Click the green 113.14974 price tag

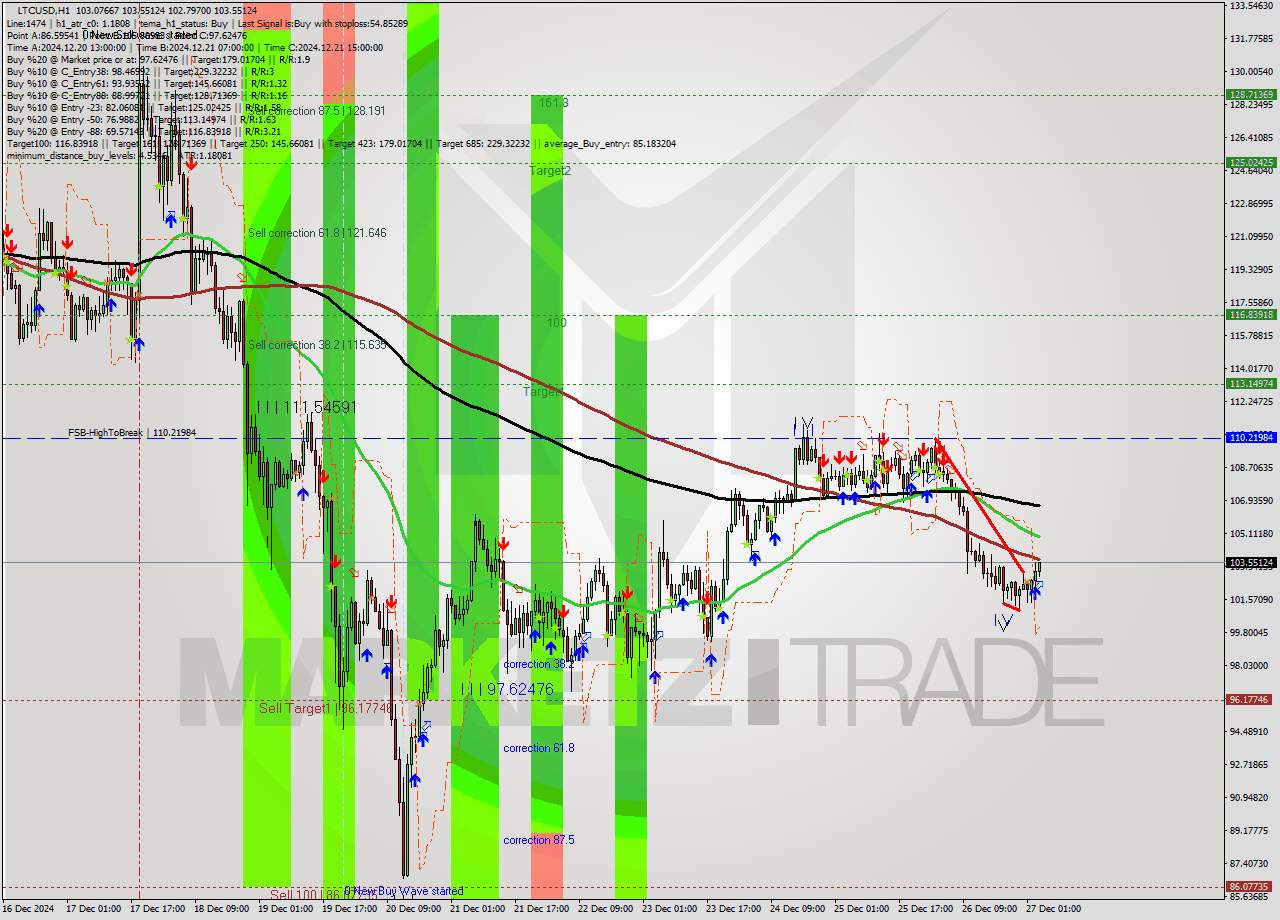[x=1250, y=383]
